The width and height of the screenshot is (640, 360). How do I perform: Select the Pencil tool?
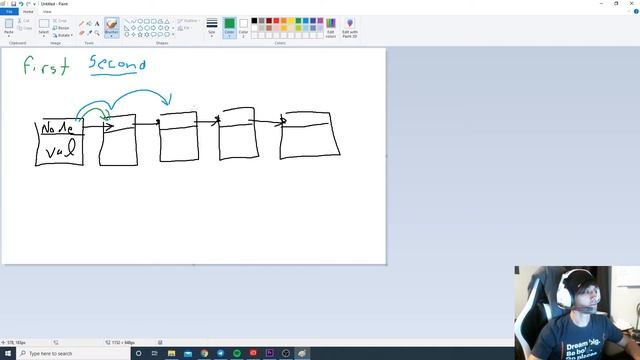coord(81,24)
